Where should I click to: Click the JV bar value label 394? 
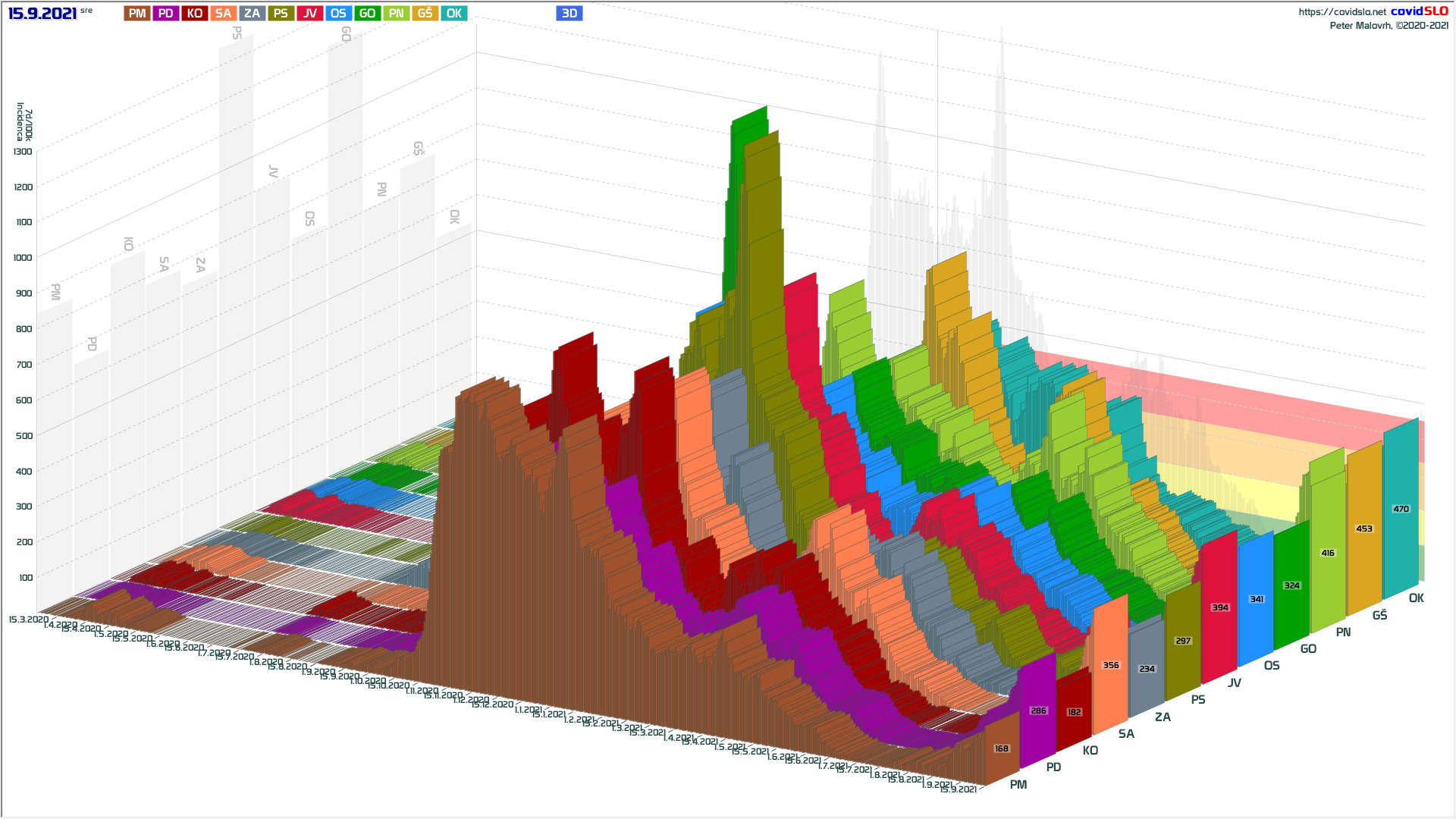point(1219,607)
